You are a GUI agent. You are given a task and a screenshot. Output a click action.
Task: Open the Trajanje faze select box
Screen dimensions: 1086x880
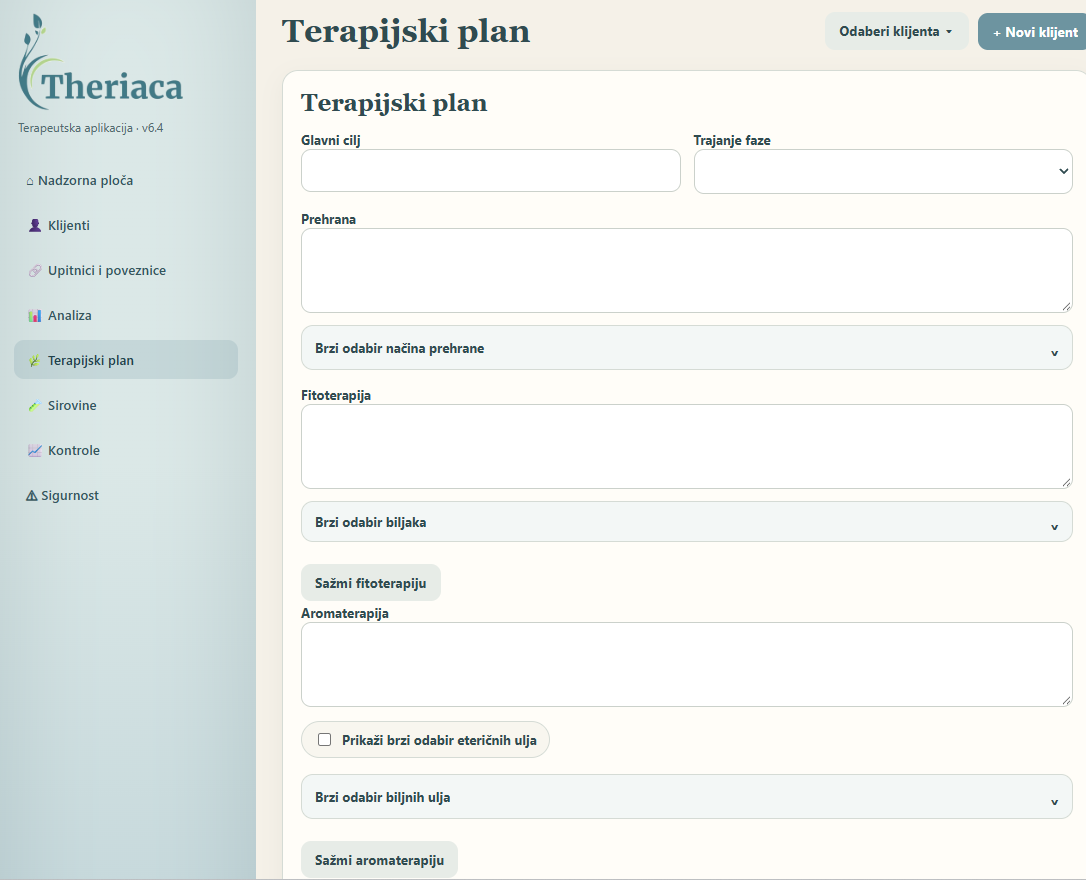click(x=883, y=171)
